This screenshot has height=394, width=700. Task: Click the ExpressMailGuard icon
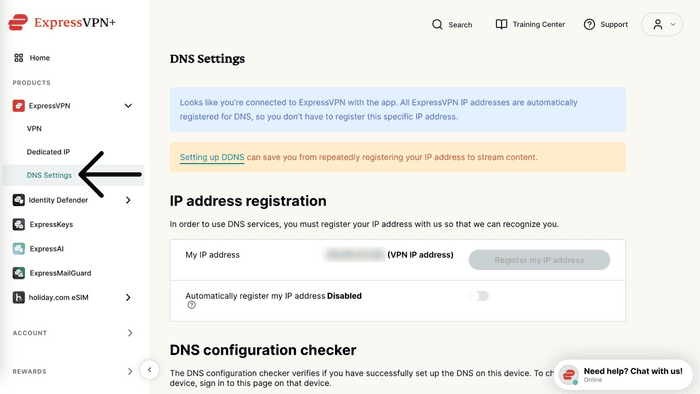coord(18,273)
